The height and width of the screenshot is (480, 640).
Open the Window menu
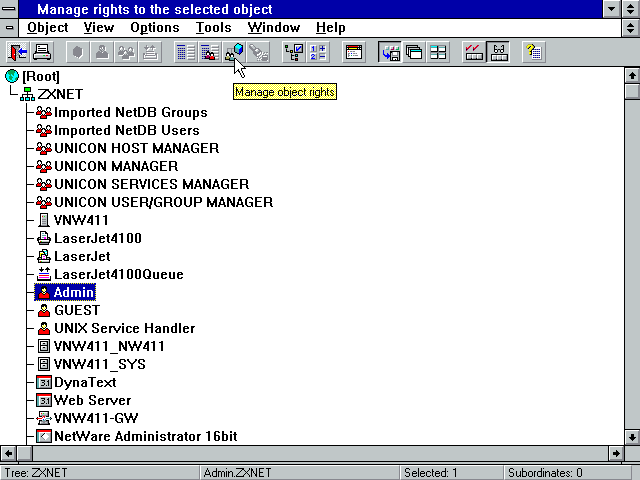[274, 28]
